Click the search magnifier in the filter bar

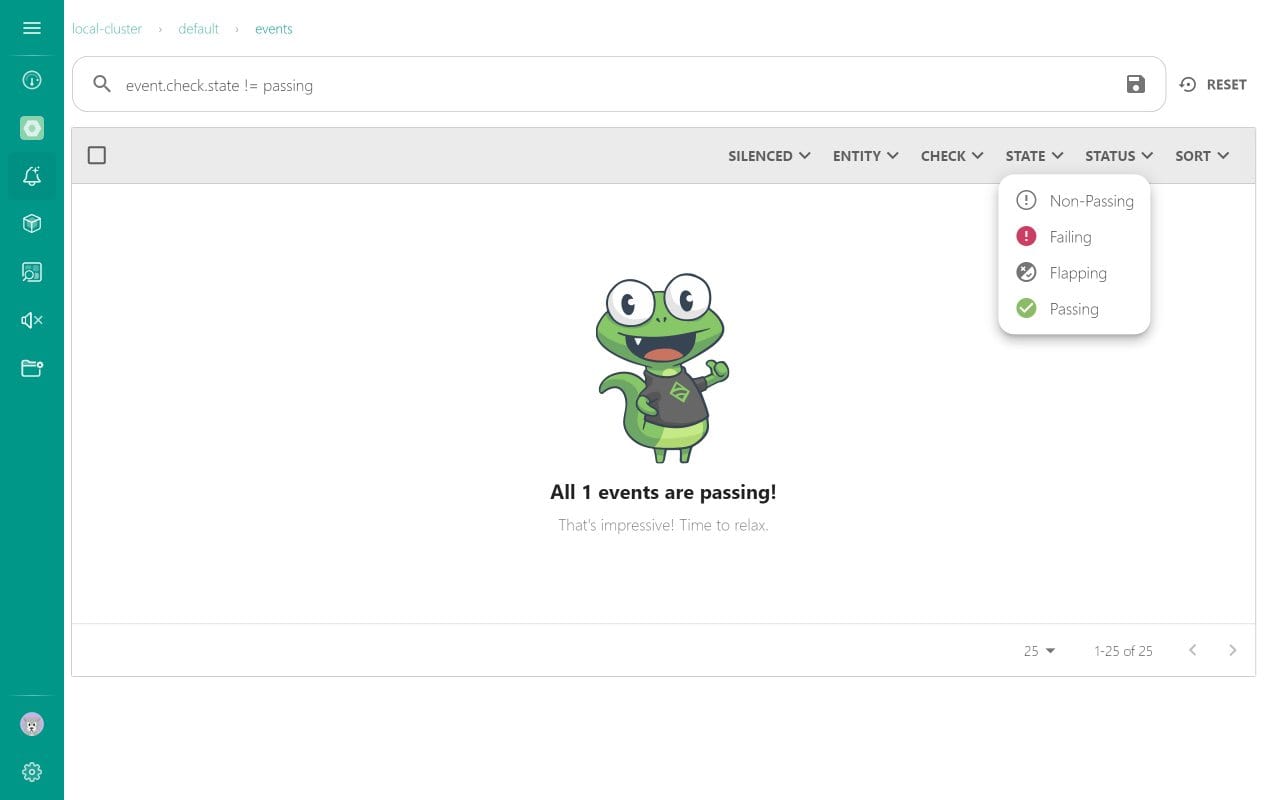coord(101,84)
